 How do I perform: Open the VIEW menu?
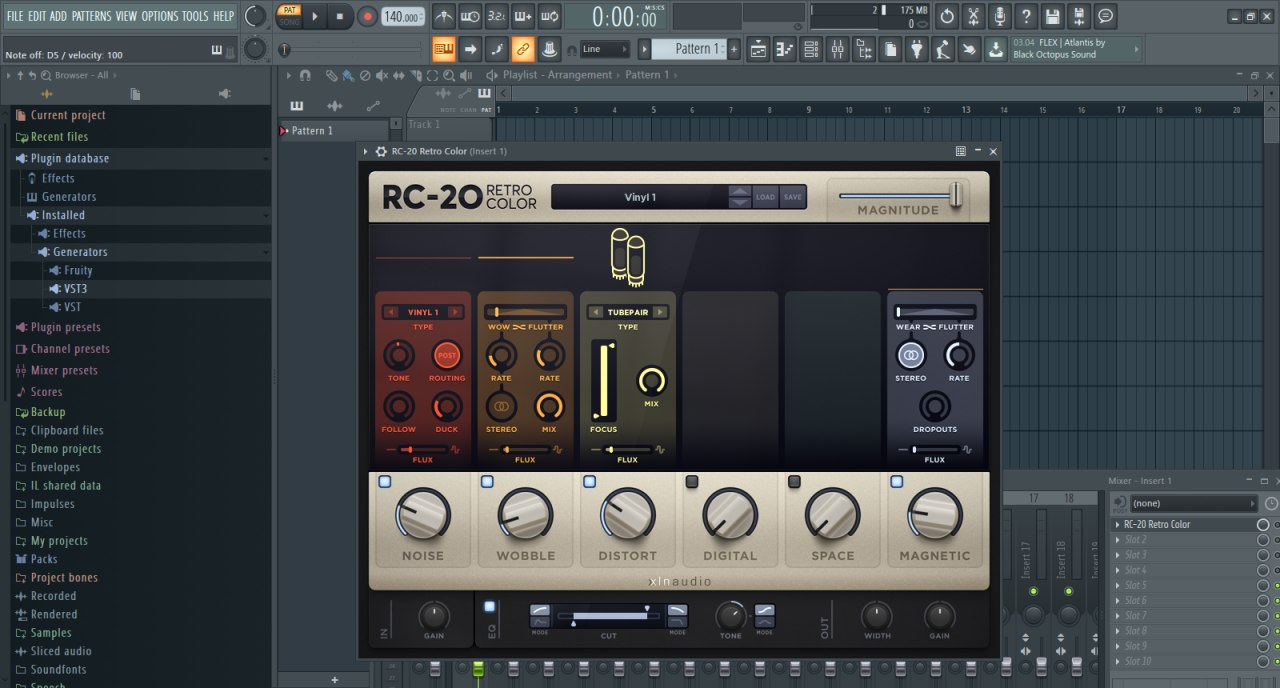pyautogui.click(x=126, y=16)
